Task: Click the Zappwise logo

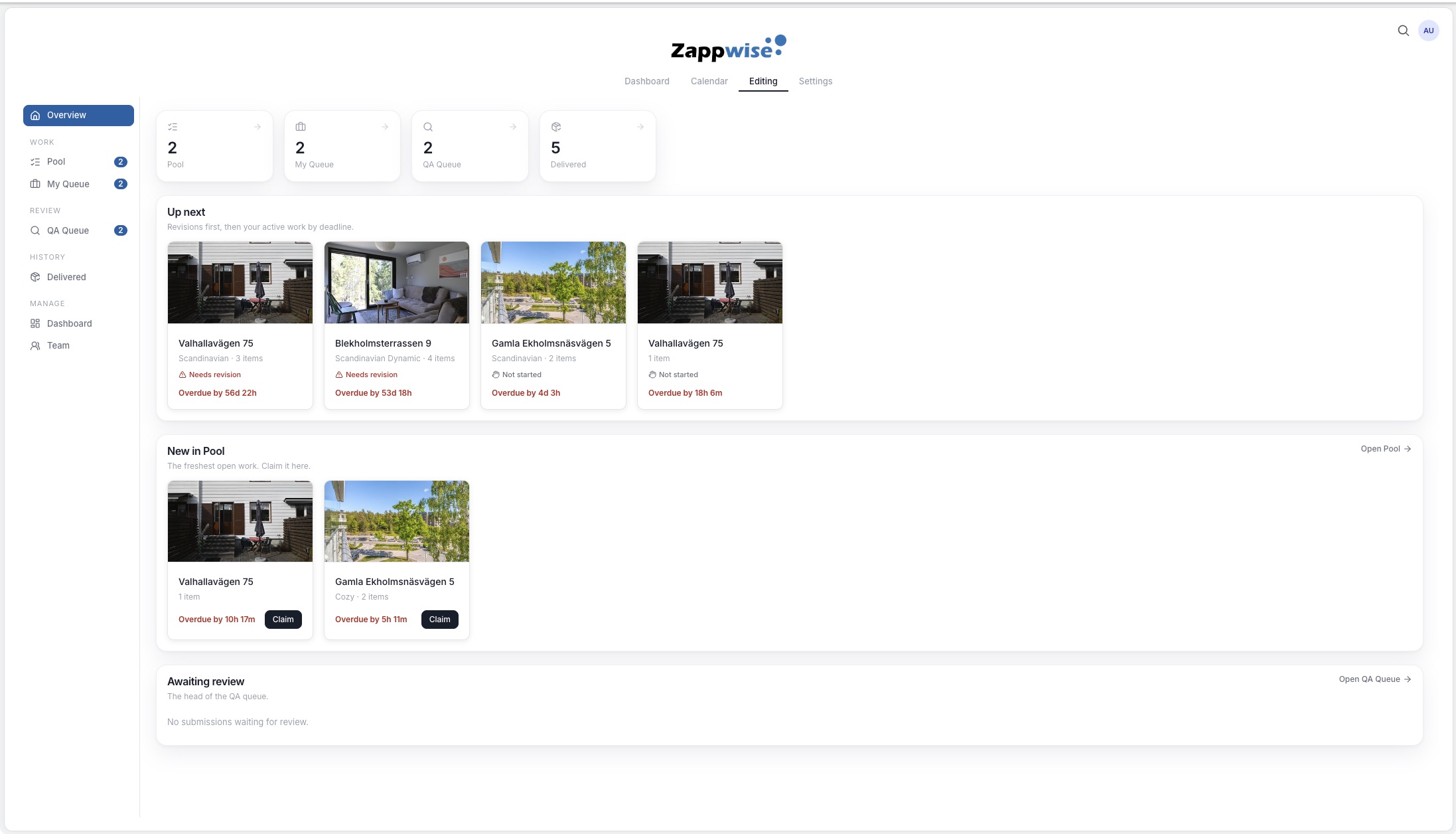Action: [x=728, y=48]
